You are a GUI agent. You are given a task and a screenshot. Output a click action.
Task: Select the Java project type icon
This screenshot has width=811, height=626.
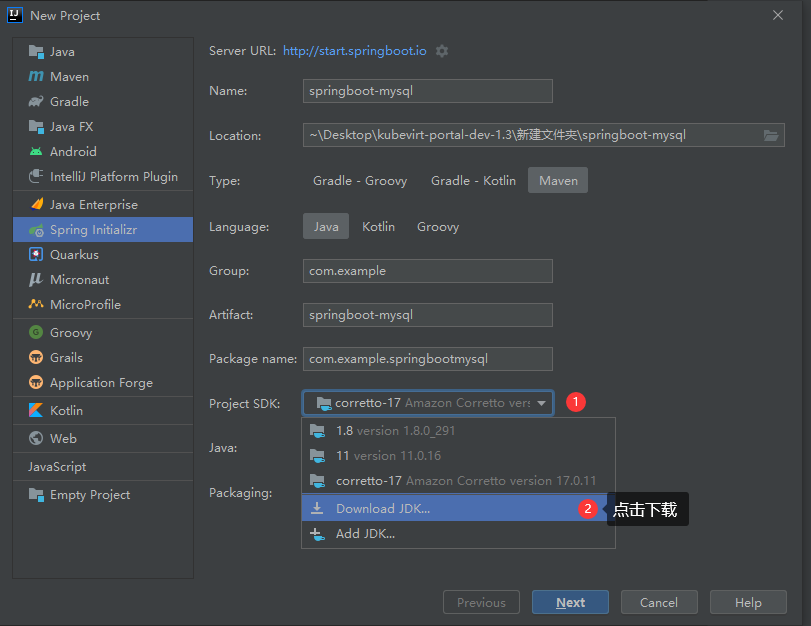[36, 52]
